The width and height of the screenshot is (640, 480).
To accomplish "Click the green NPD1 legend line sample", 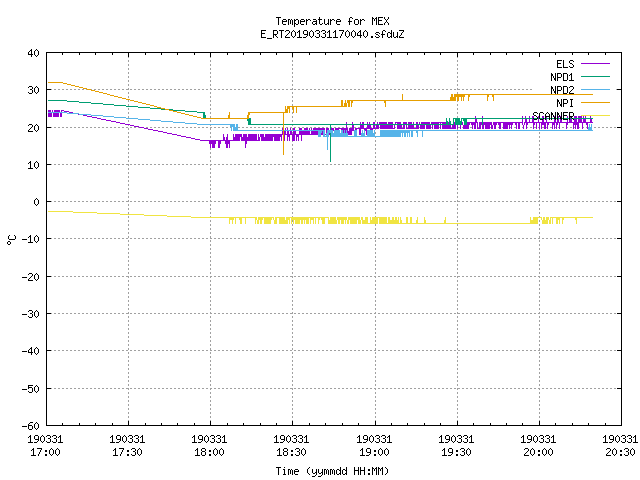I will coord(595,76).
